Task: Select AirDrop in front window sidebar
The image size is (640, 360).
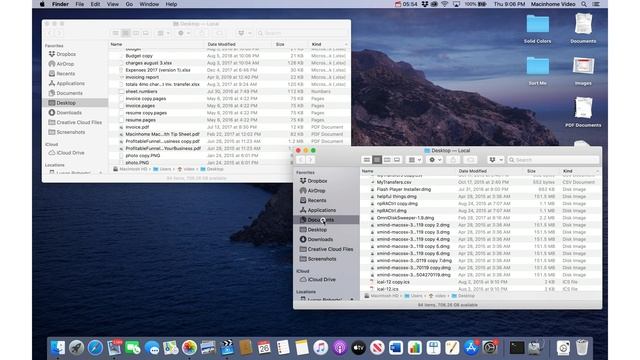Action: pos(316,191)
